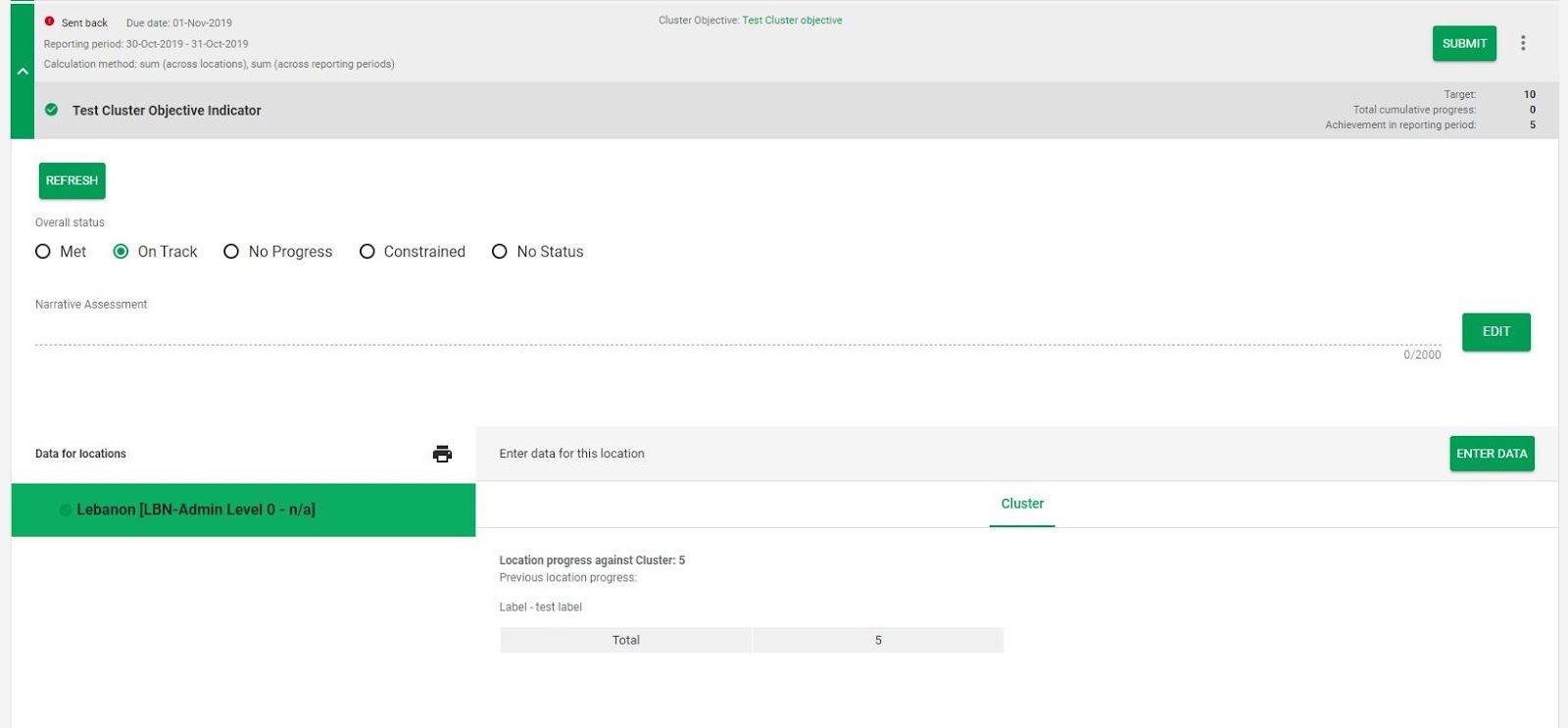The width and height of the screenshot is (1568, 728).
Task: Select the Constrained radio button
Action: tap(367, 252)
